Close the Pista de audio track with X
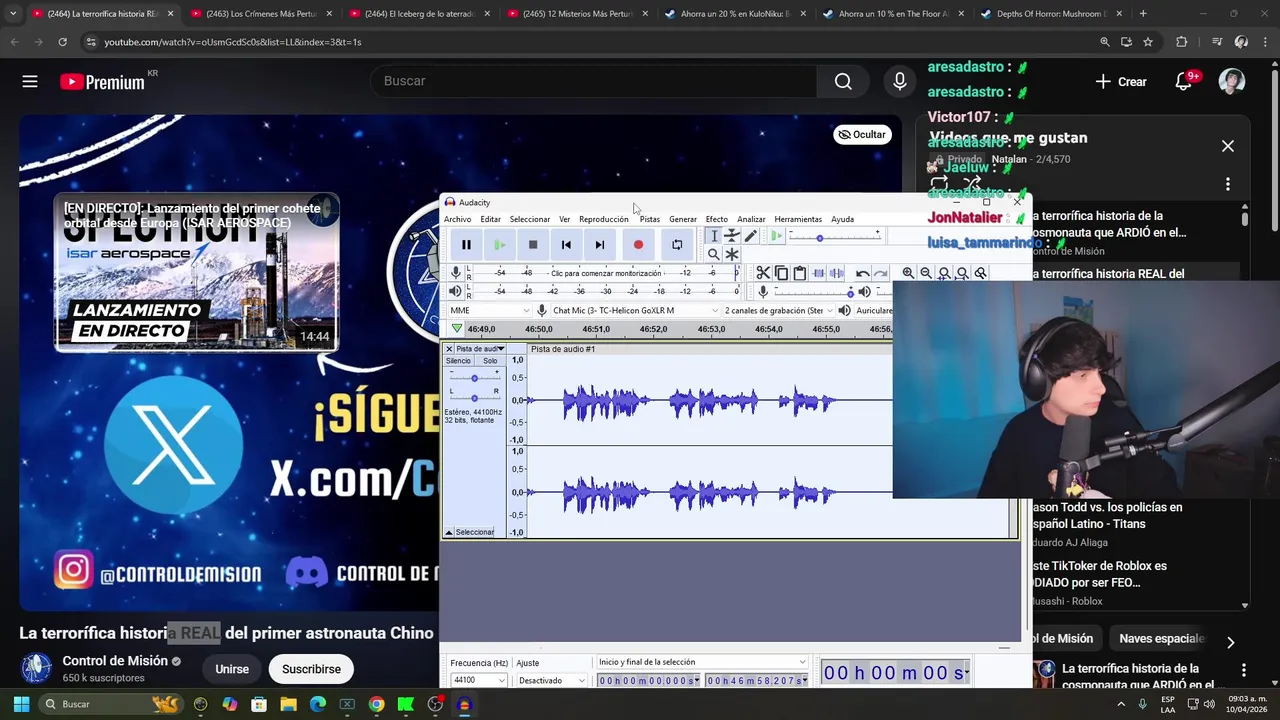 pyautogui.click(x=449, y=349)
